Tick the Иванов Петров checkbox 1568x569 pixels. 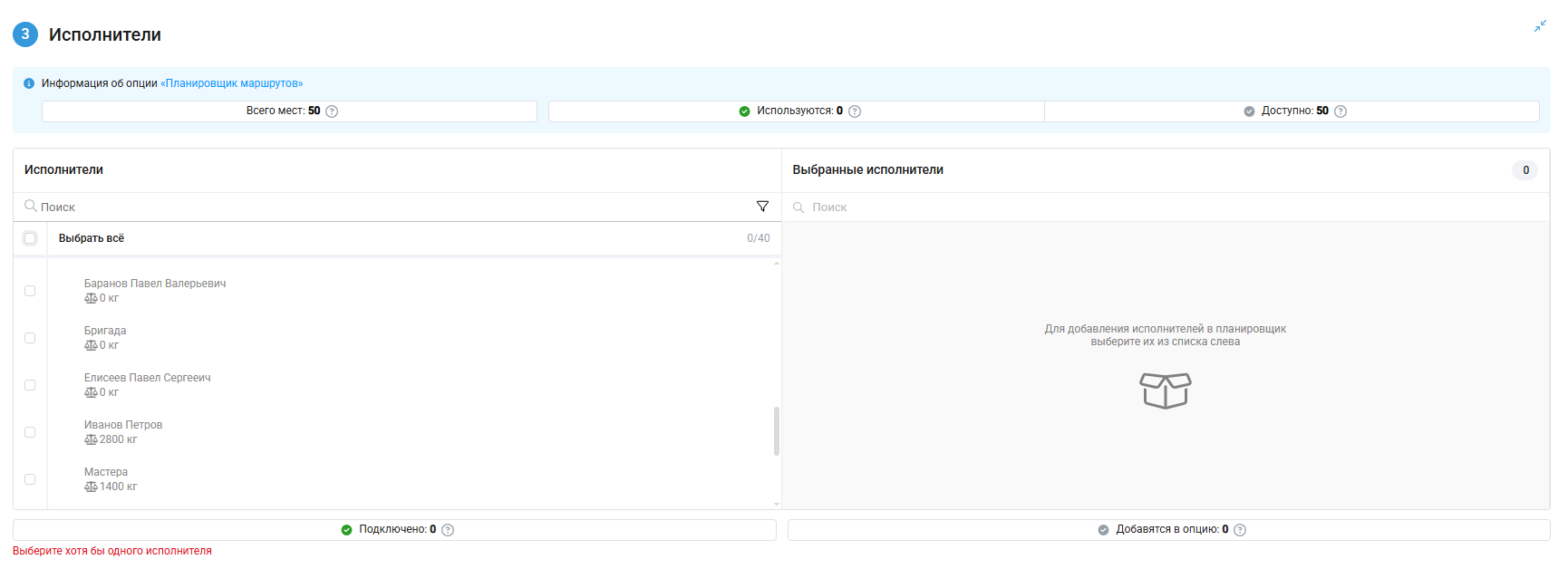click(30, 432)
